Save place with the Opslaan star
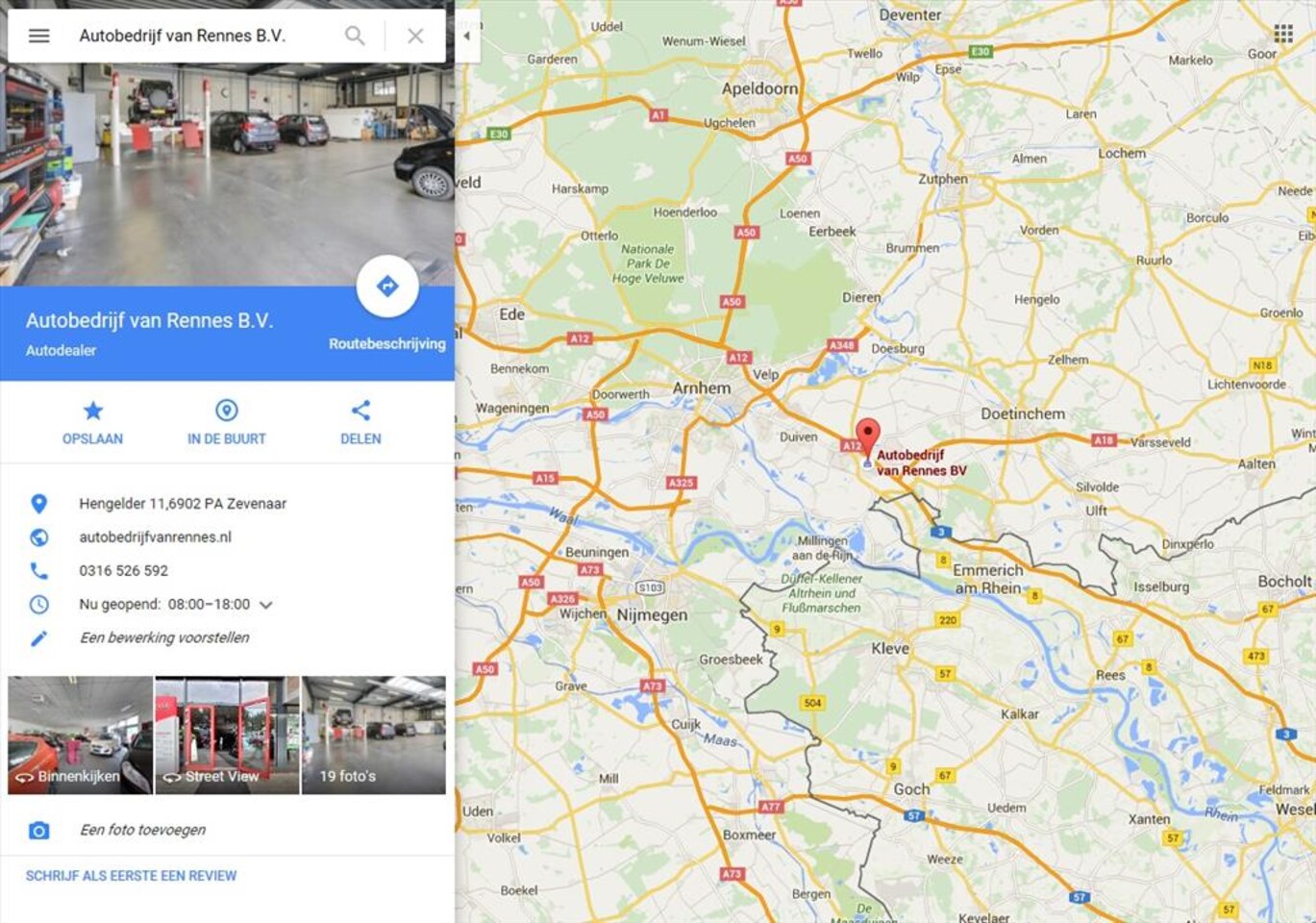1316x923 pixels. click(x=92, y=412)
